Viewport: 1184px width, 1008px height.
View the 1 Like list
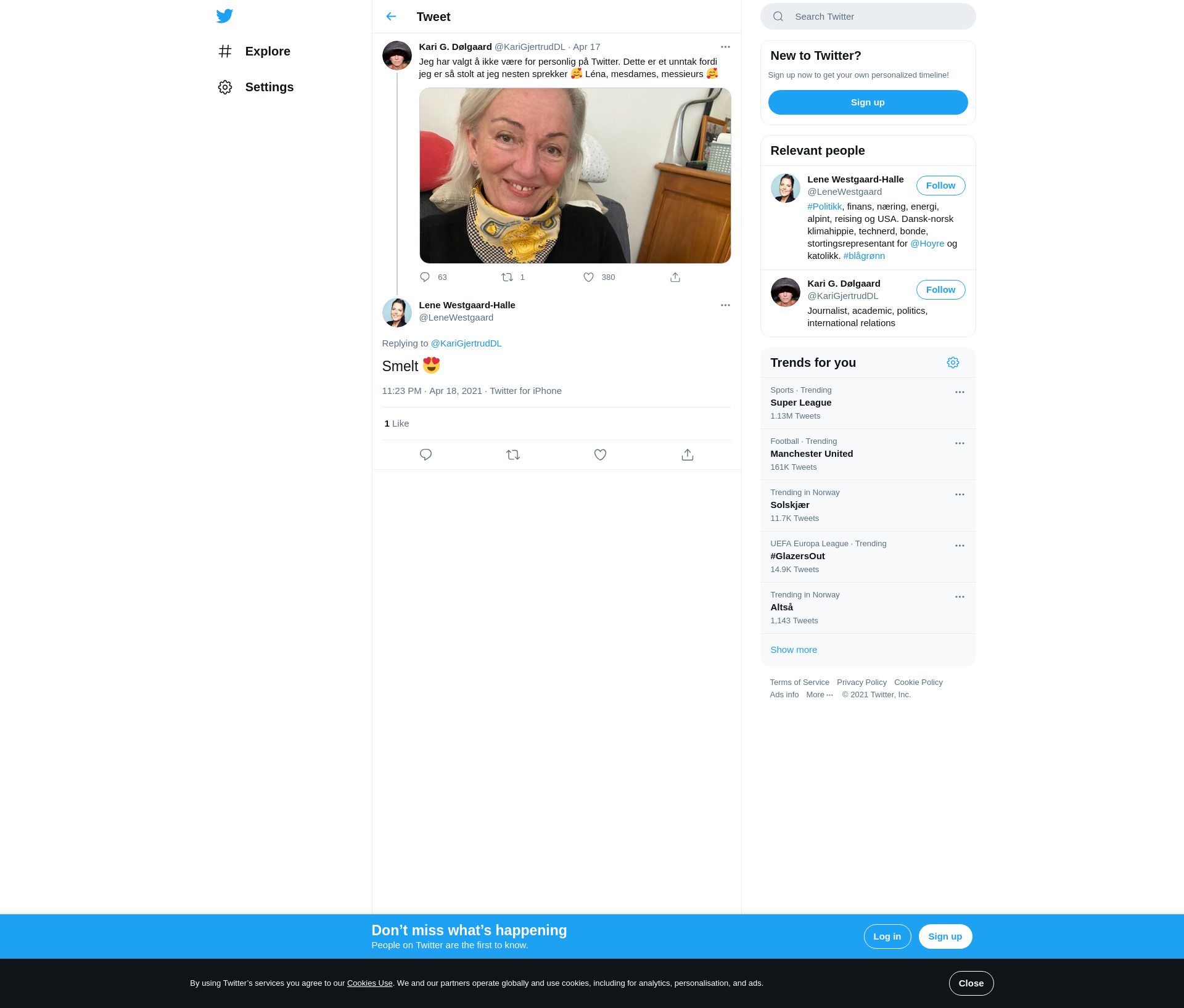click(x=397, y=424)
